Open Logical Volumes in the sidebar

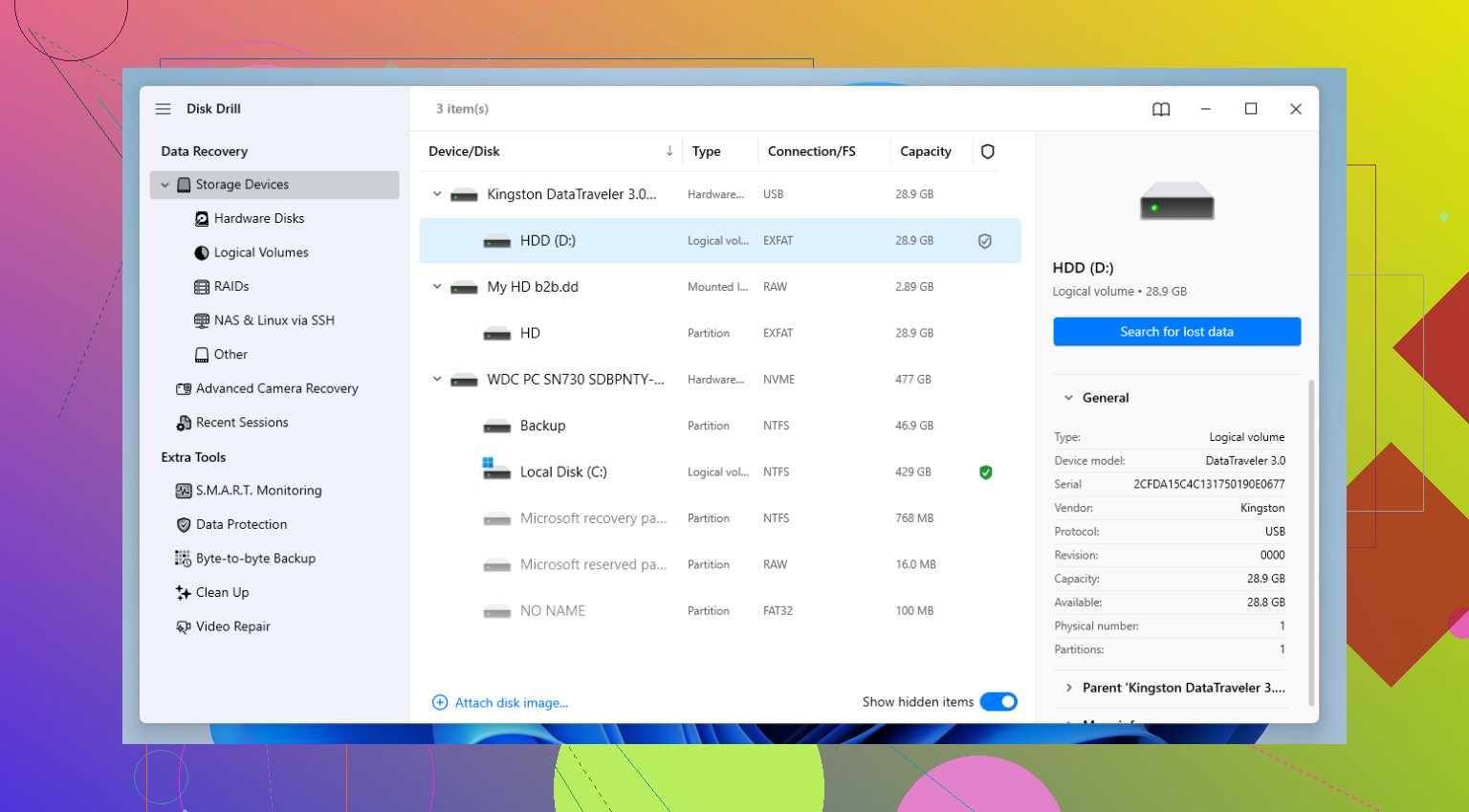click(261, 252)
